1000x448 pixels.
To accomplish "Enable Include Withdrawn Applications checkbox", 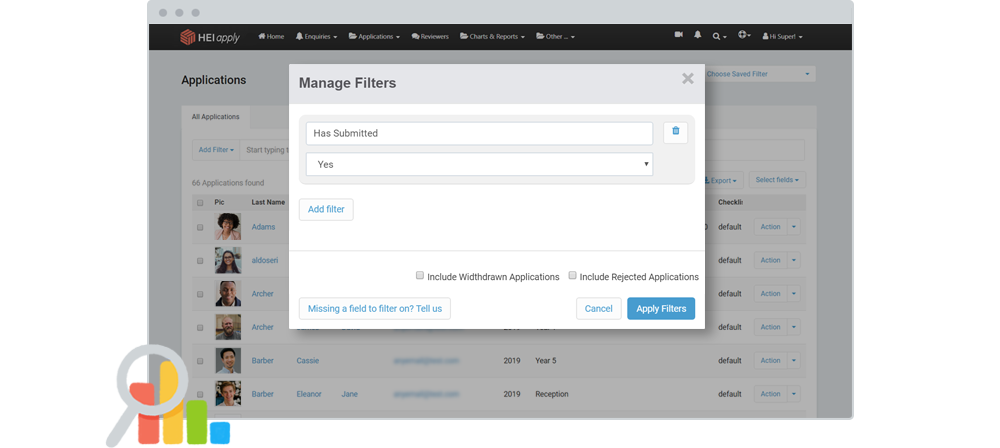I will pos(420,276).
